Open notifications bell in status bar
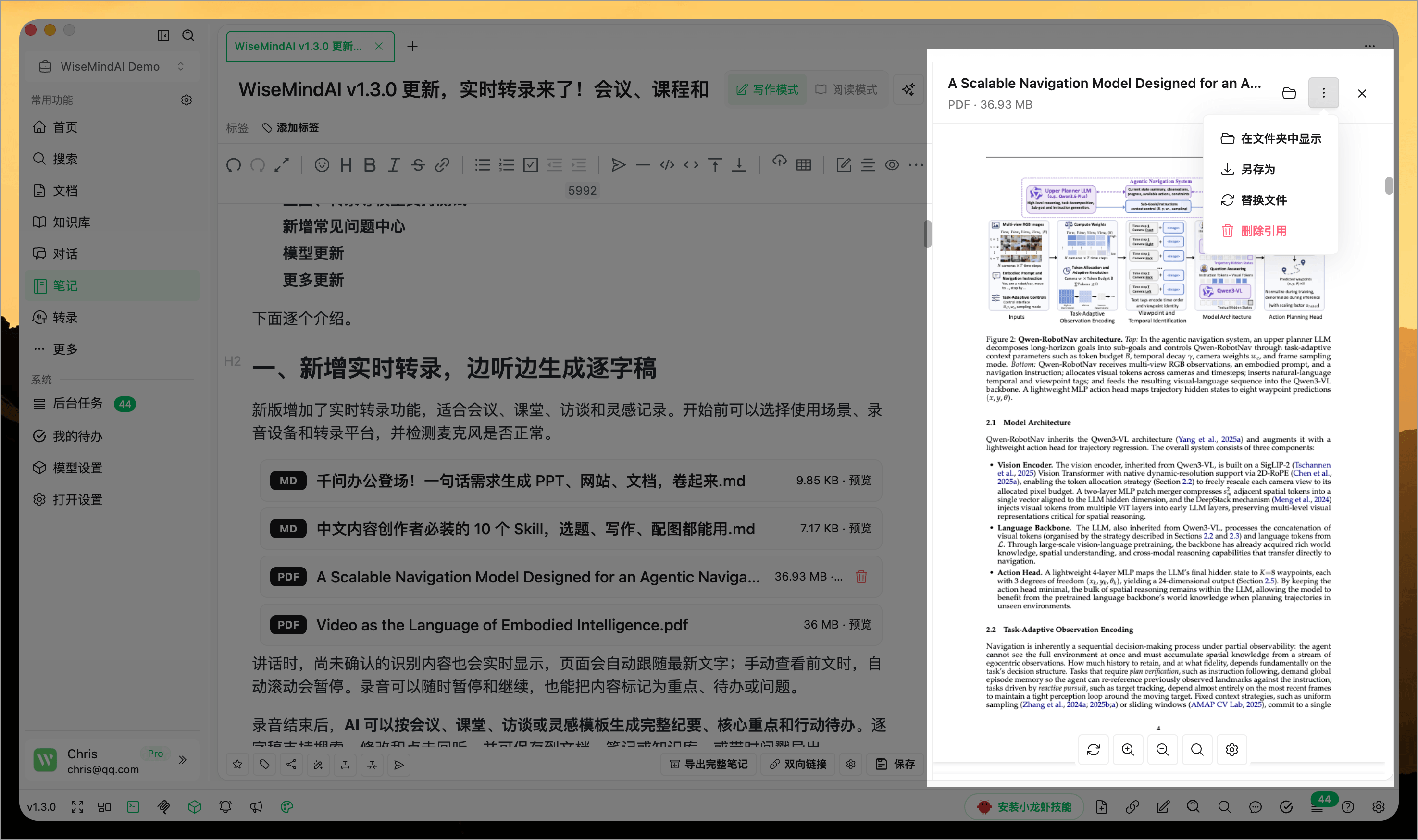Image resolution: width=1418 pixels, height=840 pixels. 225,807
